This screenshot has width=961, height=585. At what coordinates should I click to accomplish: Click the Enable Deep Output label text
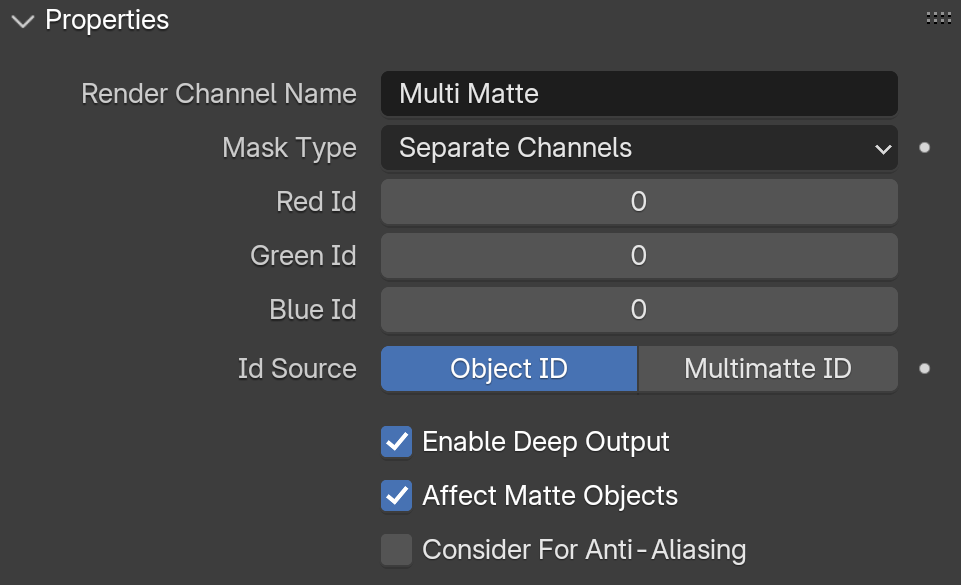pos(545,442)
